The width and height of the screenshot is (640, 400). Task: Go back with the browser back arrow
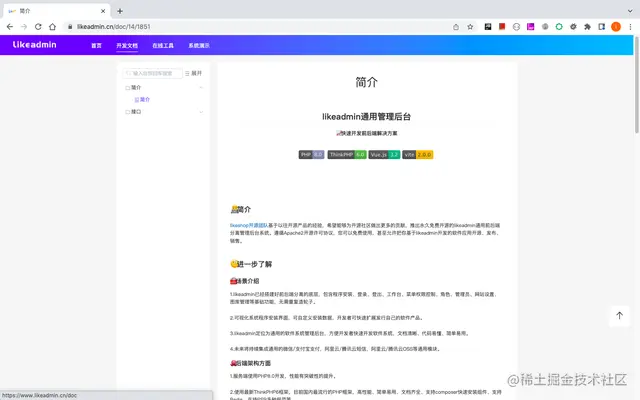click(10, 27)
